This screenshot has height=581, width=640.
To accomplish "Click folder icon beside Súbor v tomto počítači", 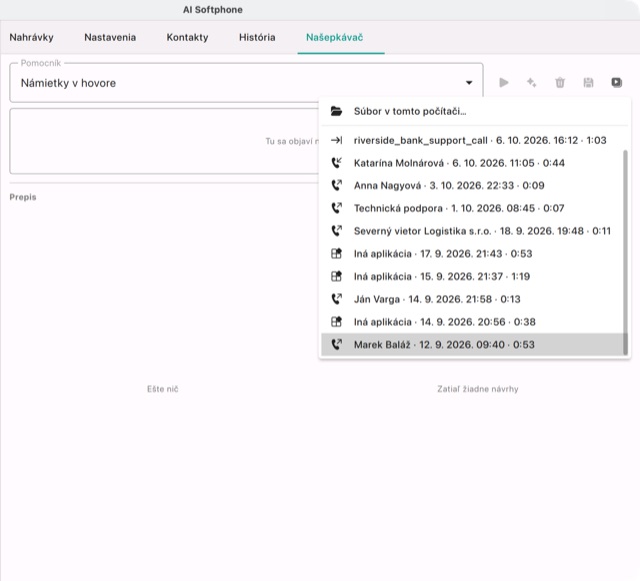I will tap(336, 111).
